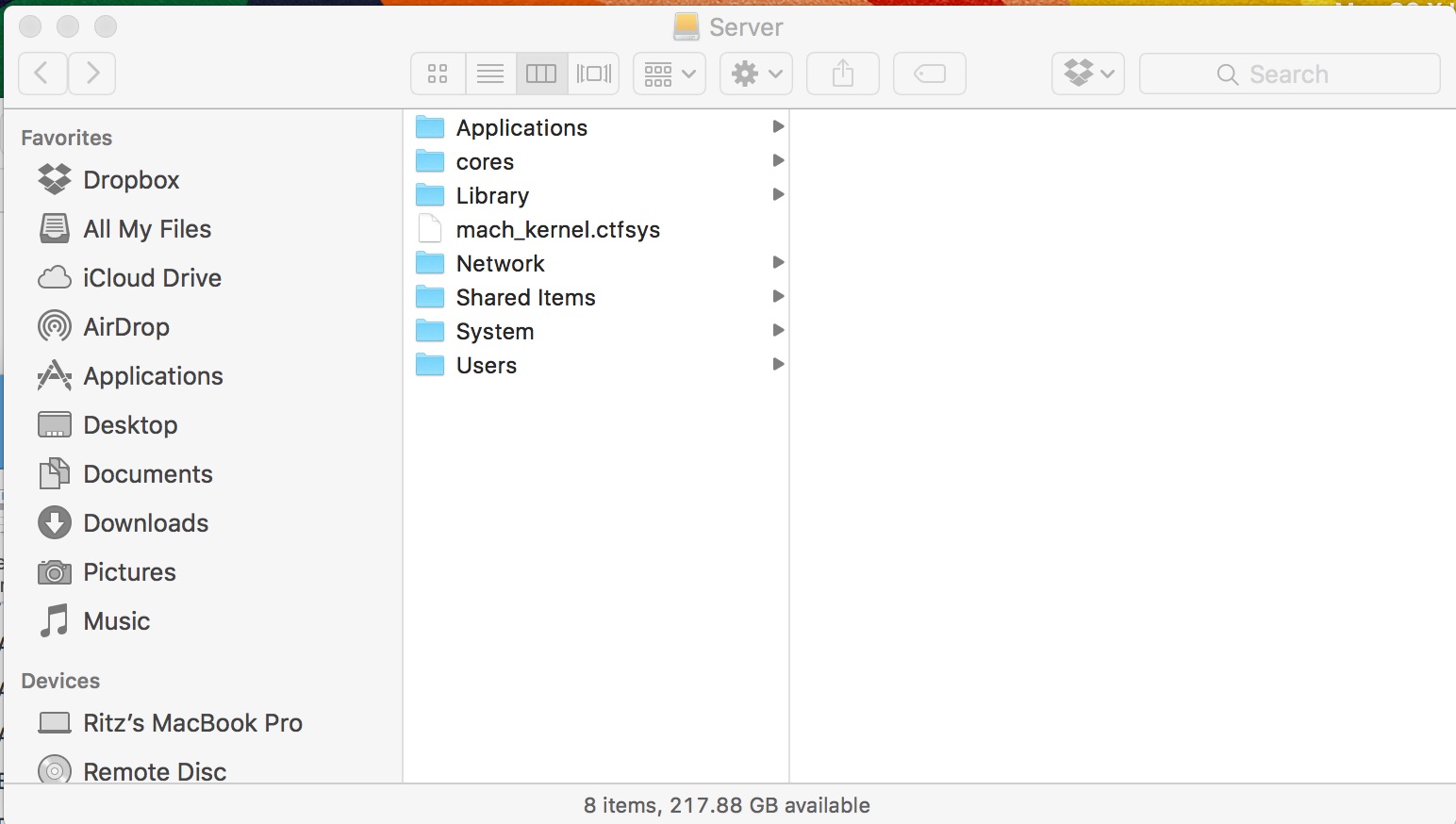Open the gear Action menu
Image resolution: width=1456 pixels, height=824 pixels.
pyautogui.click(x=756, y=74)
